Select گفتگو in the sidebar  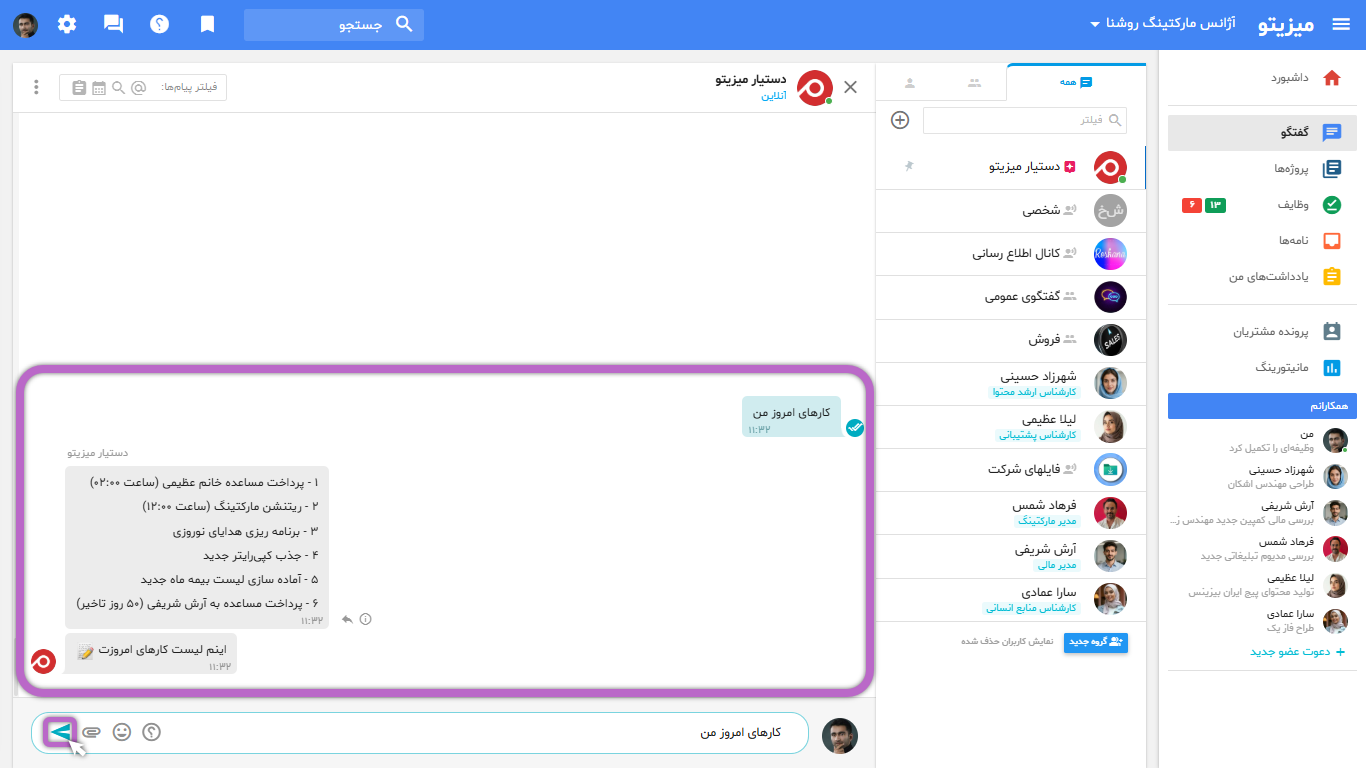[x=1262, y=133]
